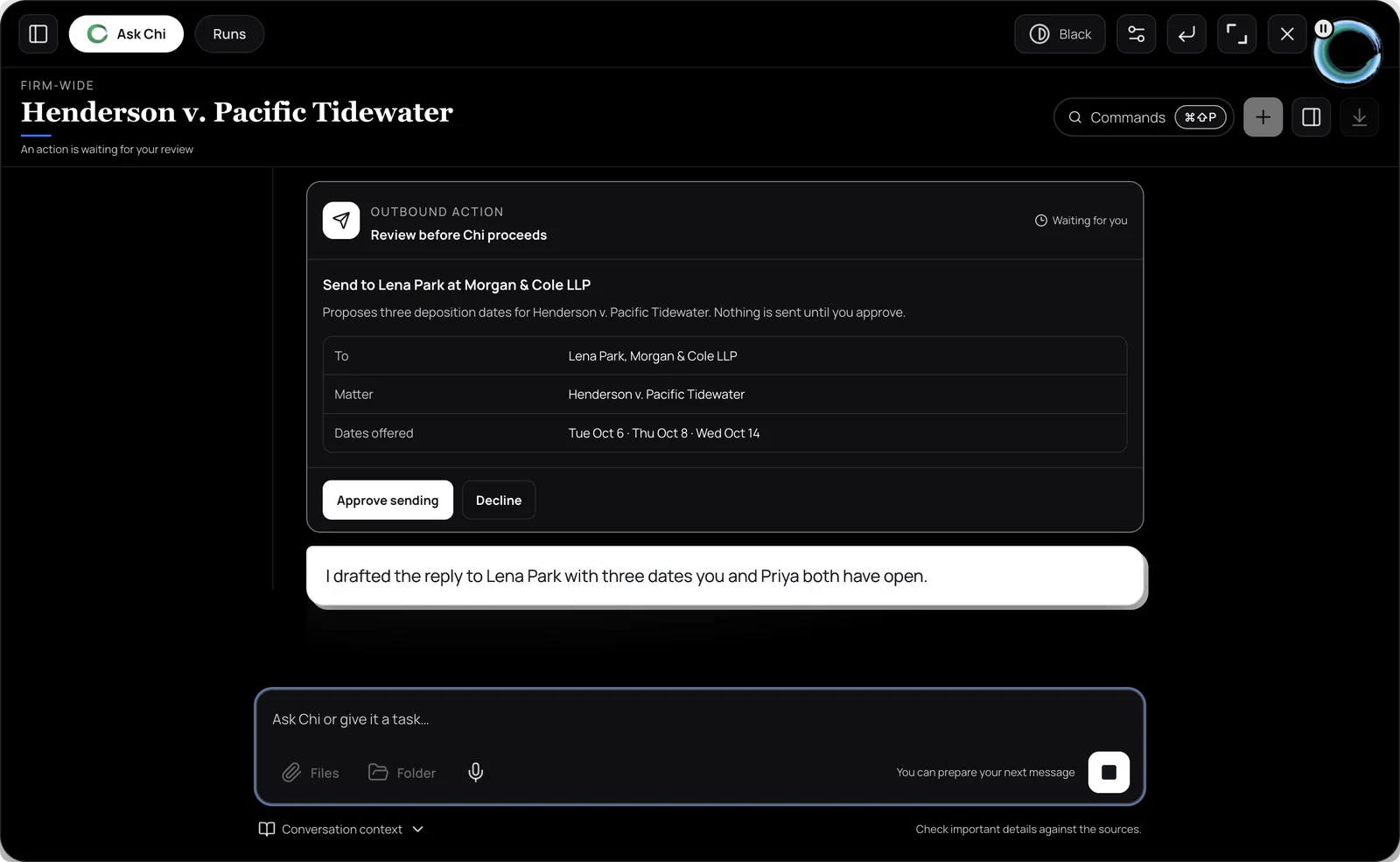Click the drafted reply message bubble
Screen dimensions: 1400x862
725,576
